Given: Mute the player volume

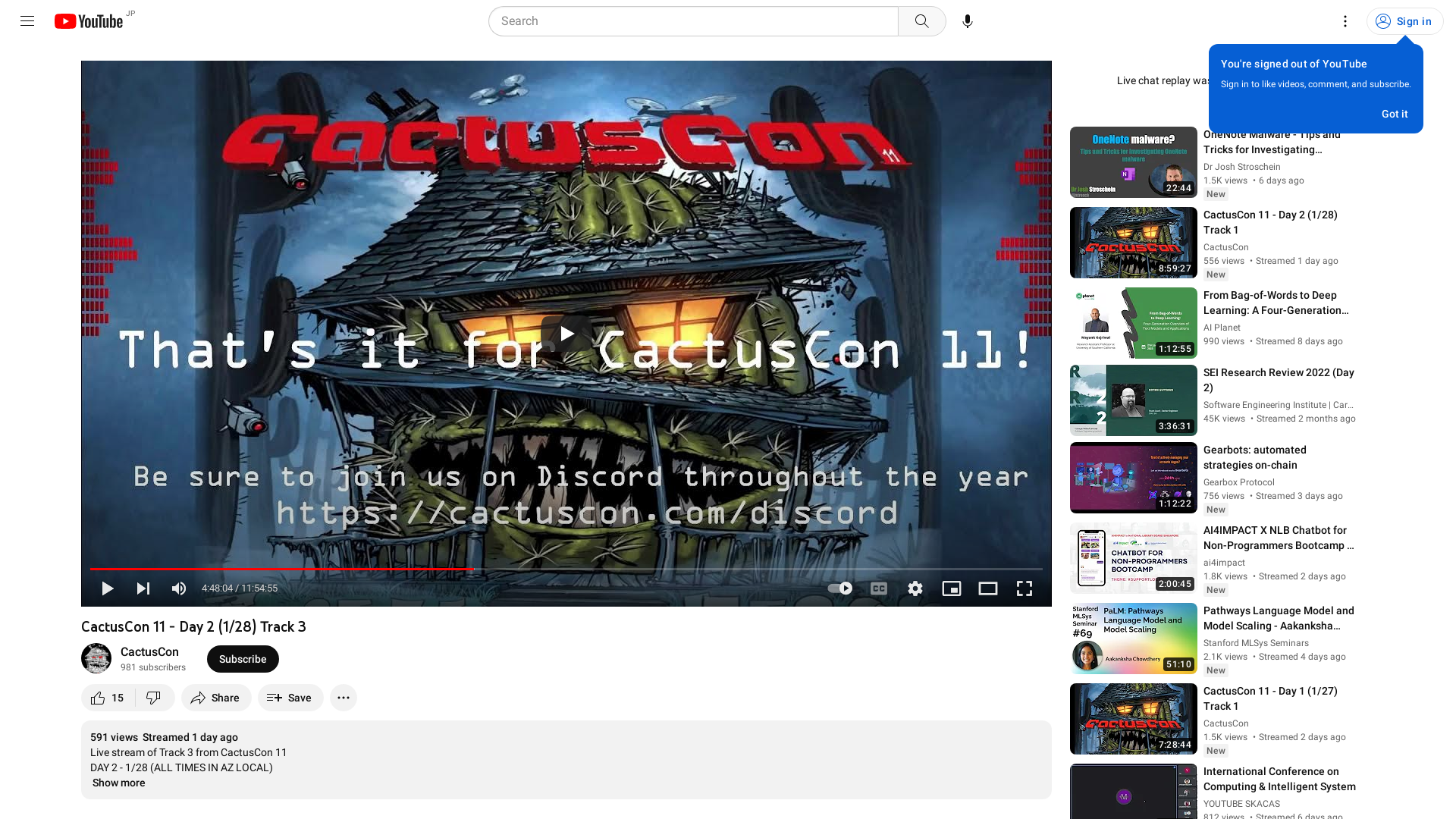Looking at the screenshot, I should tap(178, 588).
